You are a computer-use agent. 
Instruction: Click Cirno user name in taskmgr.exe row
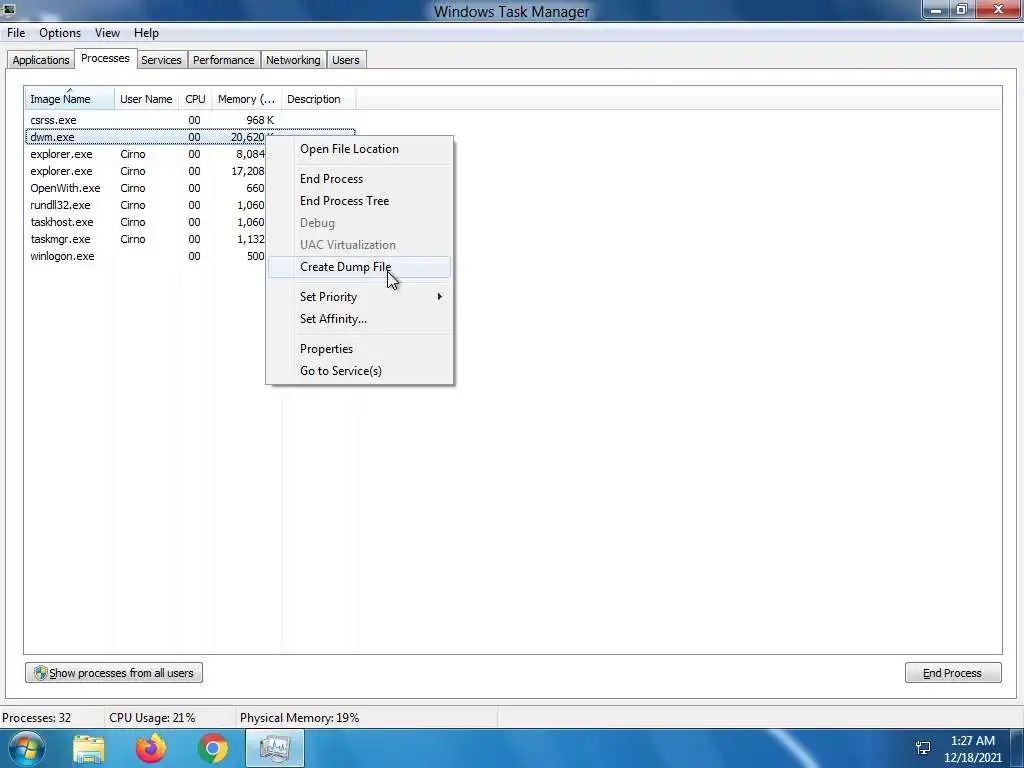[x=133, y=239]
